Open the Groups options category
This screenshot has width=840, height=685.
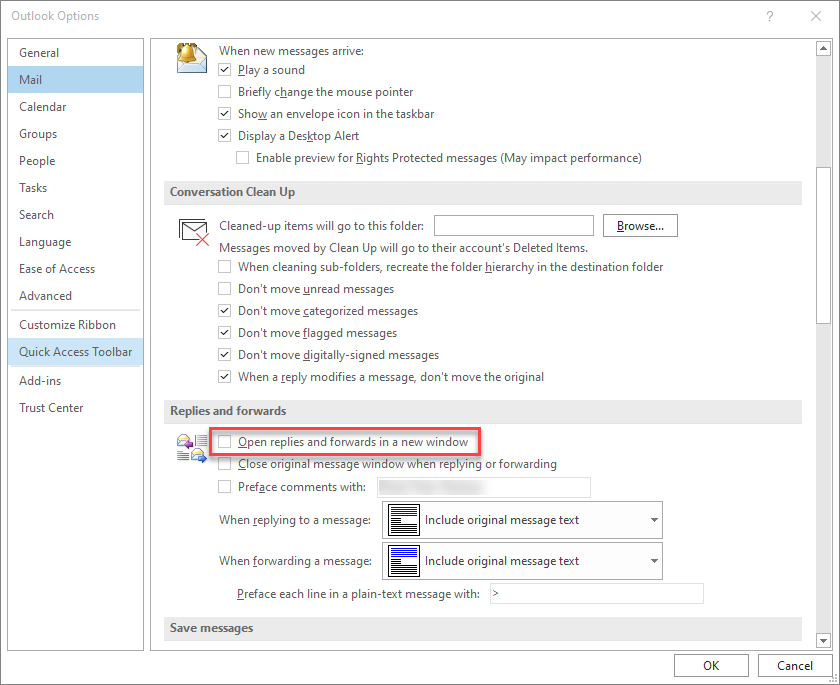click(x=76, y=133)
